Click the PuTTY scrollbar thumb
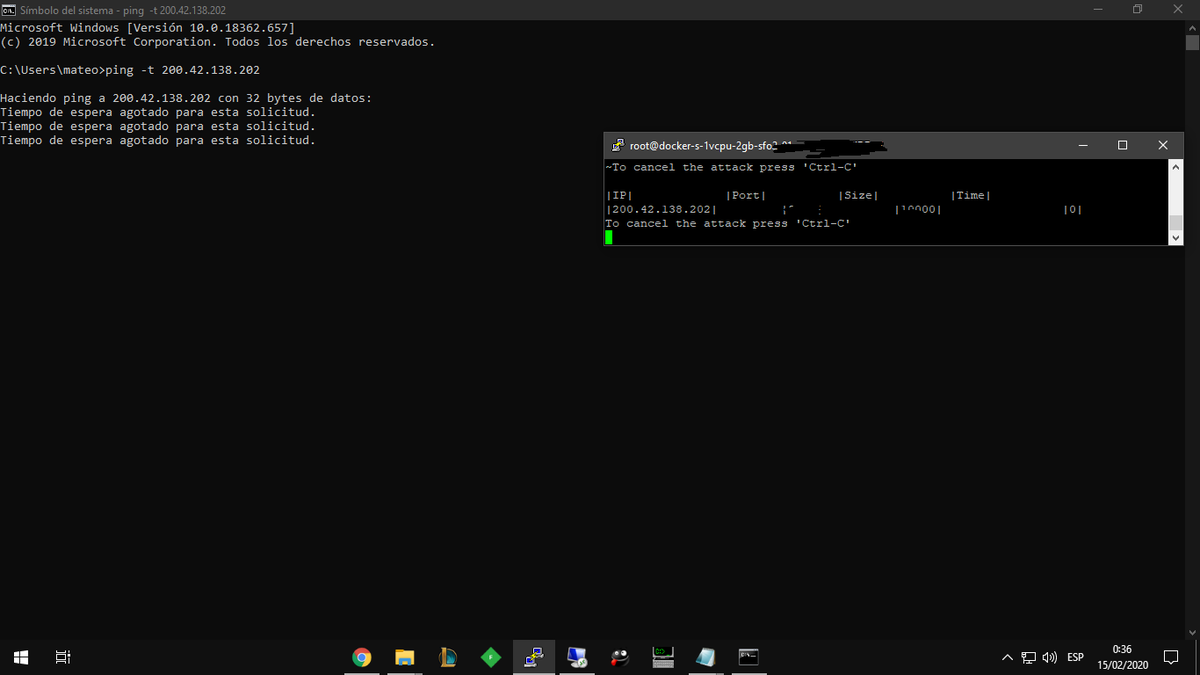The height and width of the screenshot is (675, 1200). click(1176, 222)
